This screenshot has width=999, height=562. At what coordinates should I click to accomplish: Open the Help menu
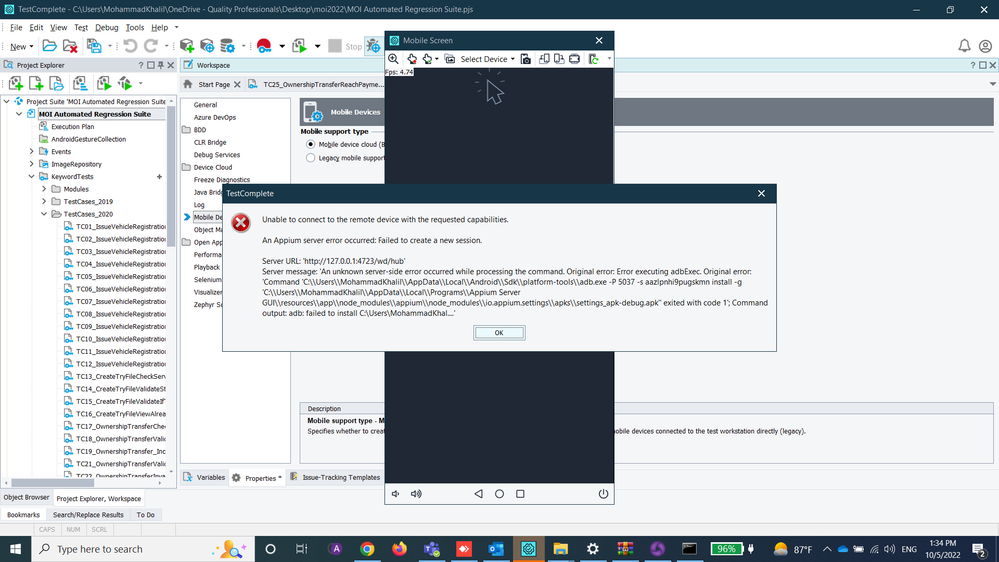(159, 27)
